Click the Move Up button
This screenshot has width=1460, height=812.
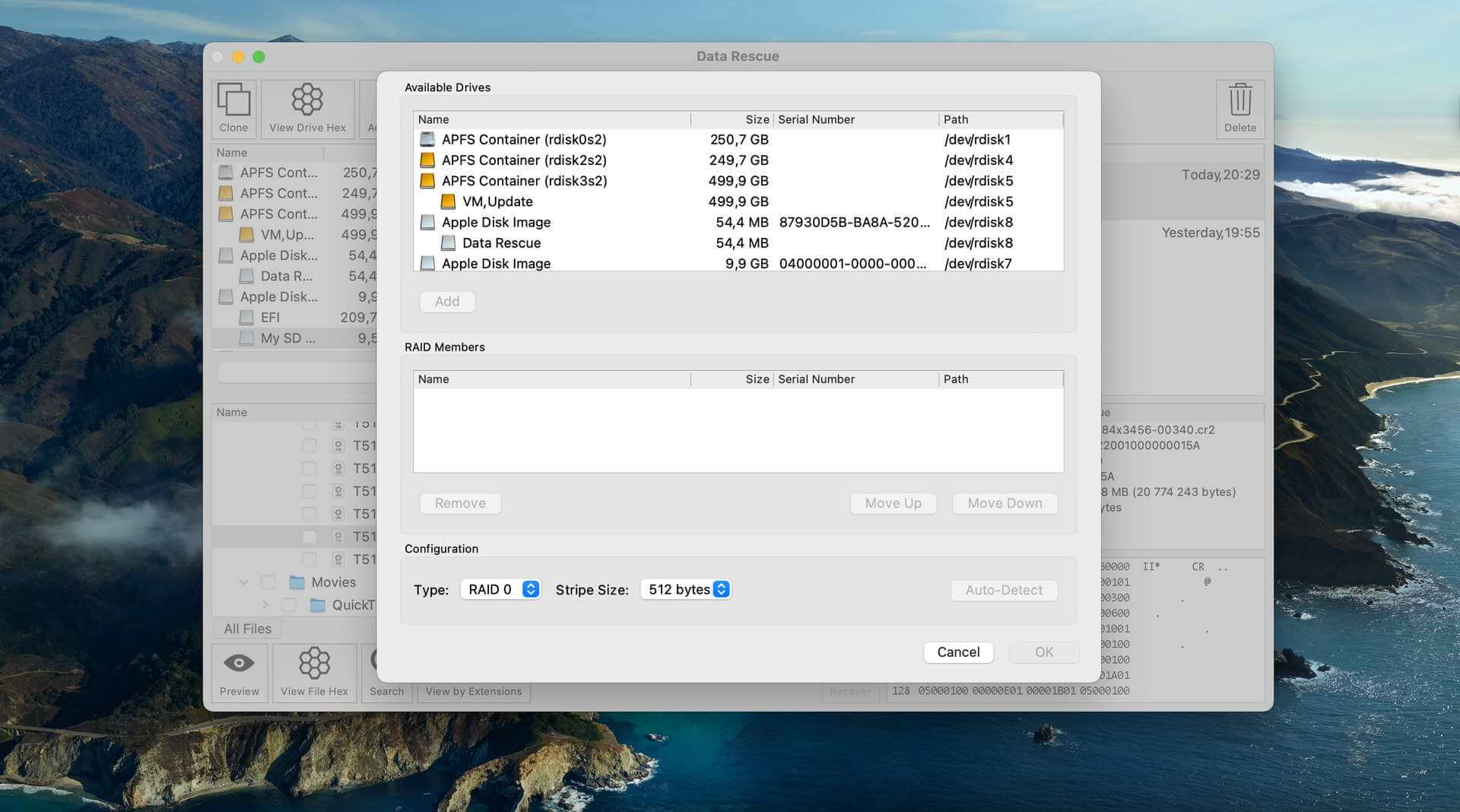[x=893, y=503]
